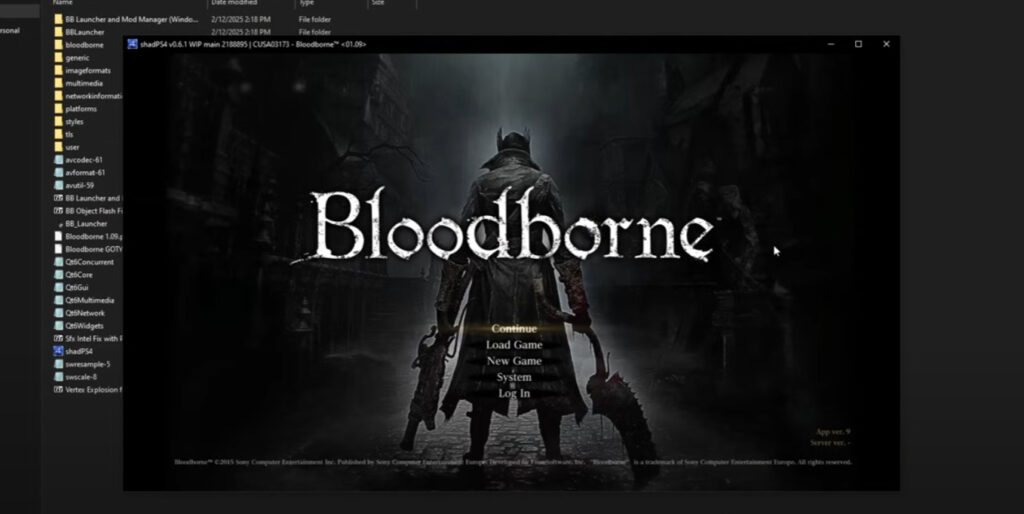This screenshot has height=514, width=1024.
Task: Click the BB_Launcher shortcut icon
Action: click(59, 223)
